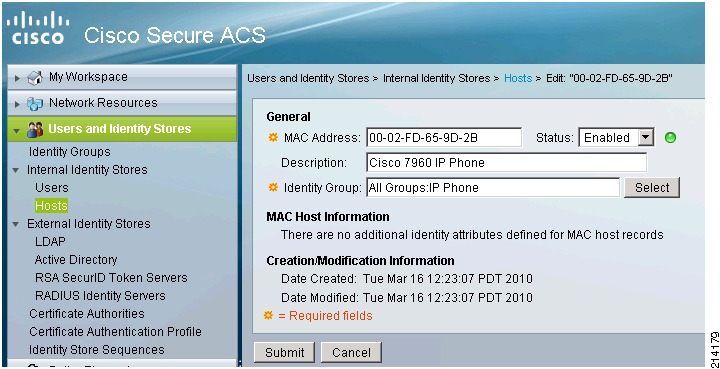Image resolution: width=720 pixels, height=369 pixels.
Task: Expand the Network Resources section arrow
Action: coord(17,104)
